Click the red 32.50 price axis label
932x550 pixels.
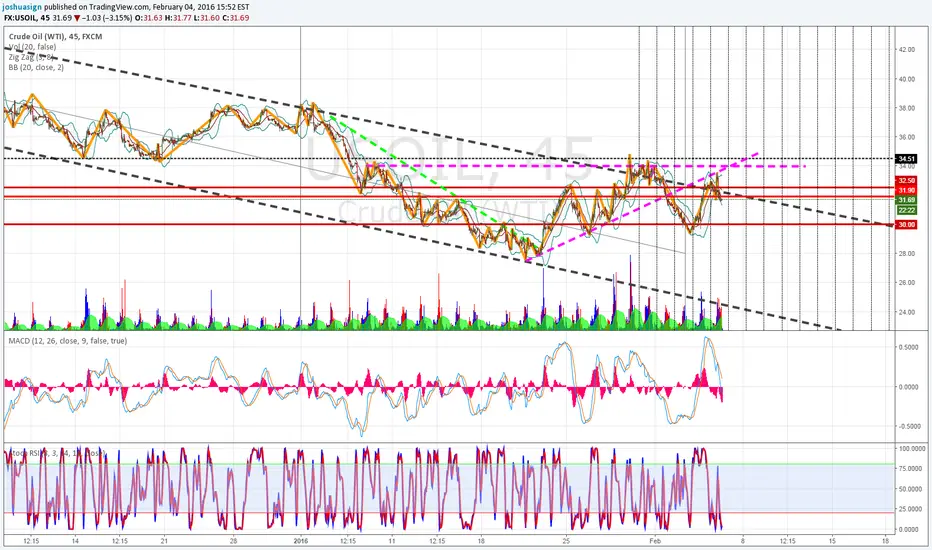point(906,180)
